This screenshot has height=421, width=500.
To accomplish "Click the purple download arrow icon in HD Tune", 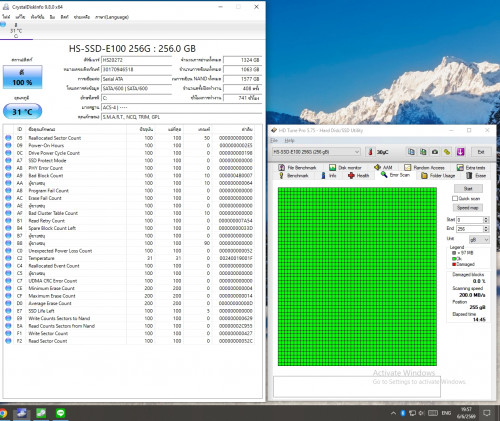I will tap(460, 152).
